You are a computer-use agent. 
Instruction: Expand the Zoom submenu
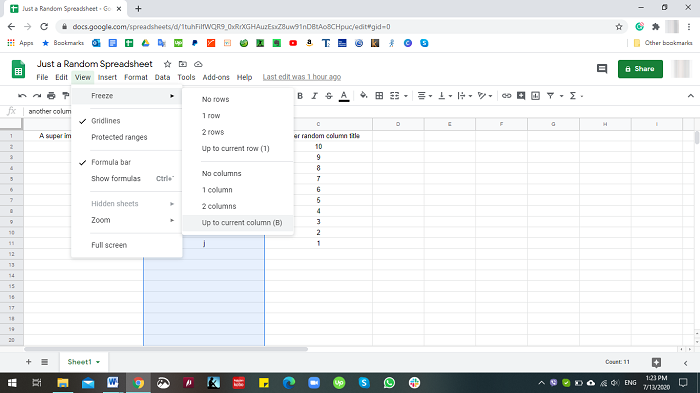(127, 220)
